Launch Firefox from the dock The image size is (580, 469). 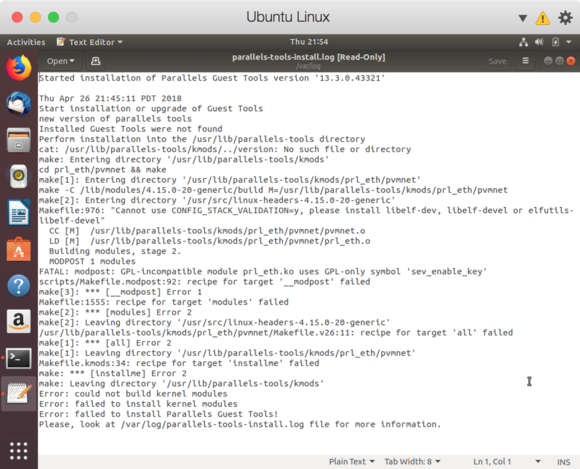(x=18, y=68)
